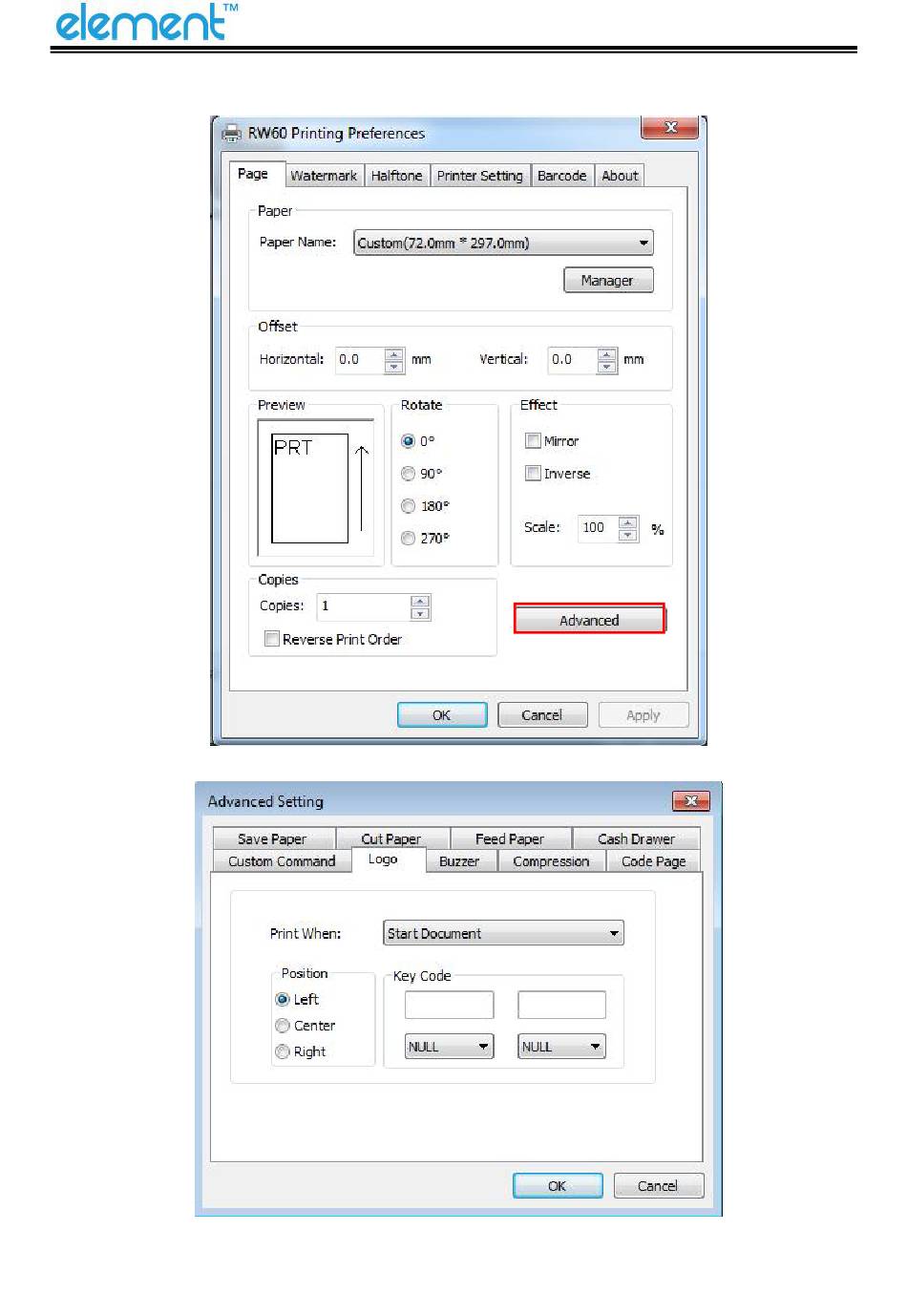Click the element logo in page header
Image resolution: width=907 pixels, height=1316 pixels.
(x=147, y=23)
